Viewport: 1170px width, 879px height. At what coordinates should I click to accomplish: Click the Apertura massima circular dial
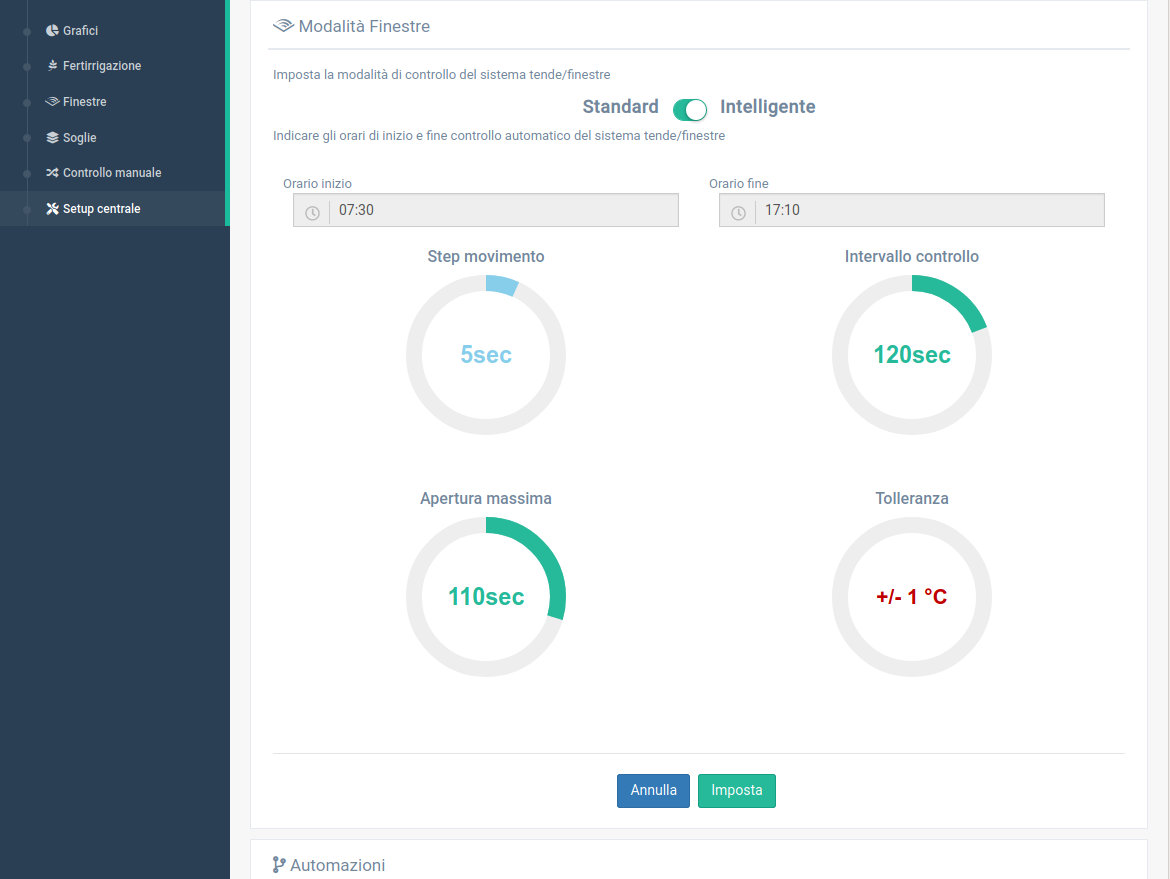click(486, 597)
